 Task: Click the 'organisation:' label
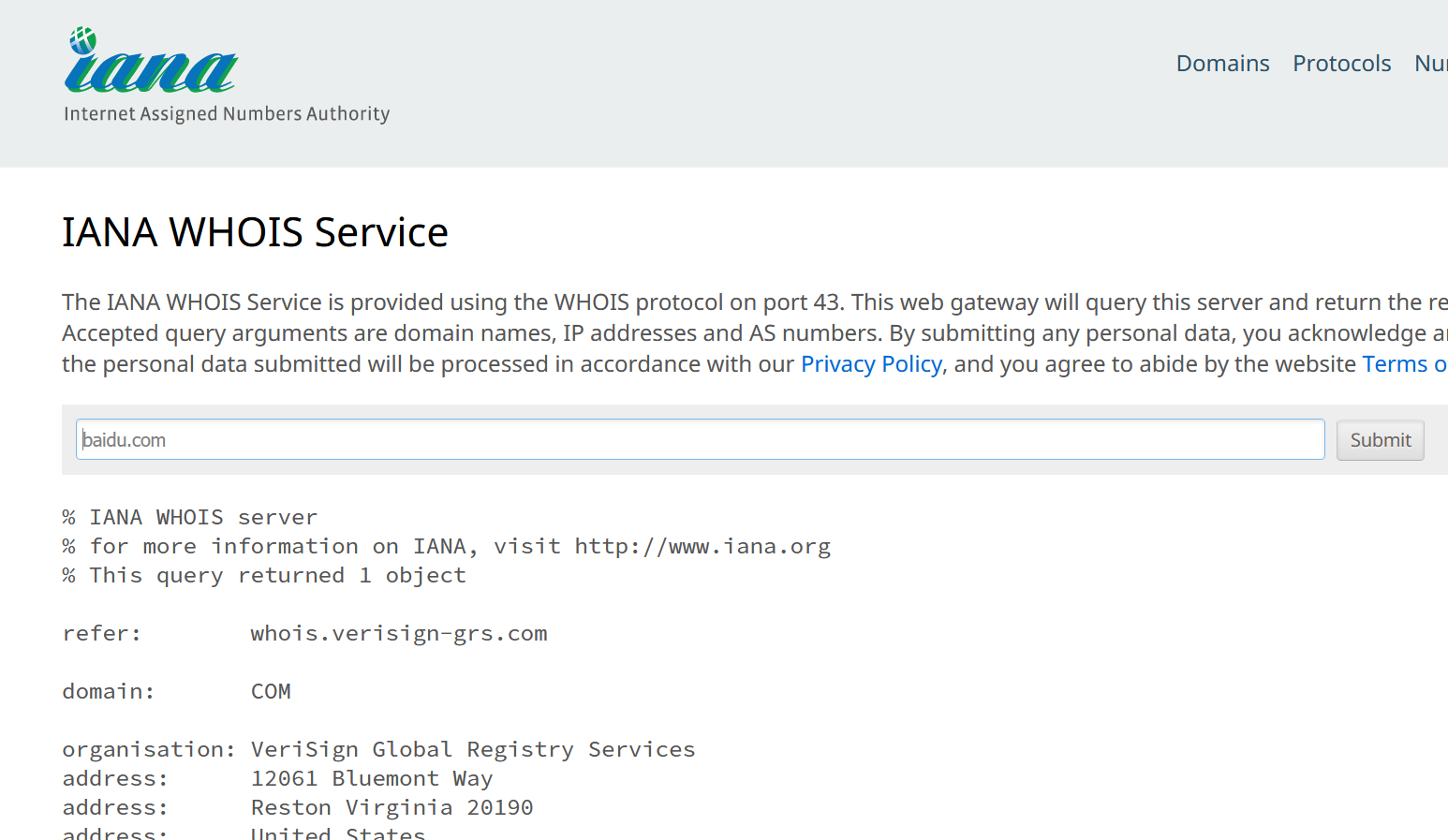[x=149, y=749]
